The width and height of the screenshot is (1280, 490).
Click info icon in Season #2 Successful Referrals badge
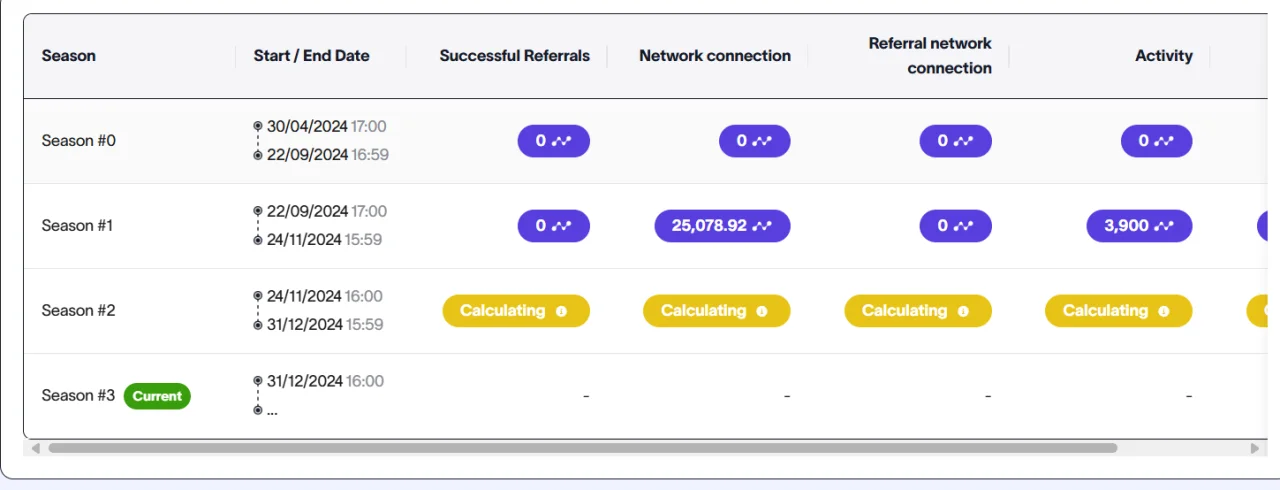point(561,311)
